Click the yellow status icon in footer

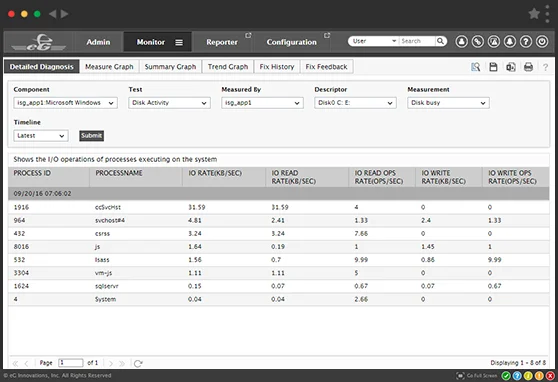click(528, 376)
